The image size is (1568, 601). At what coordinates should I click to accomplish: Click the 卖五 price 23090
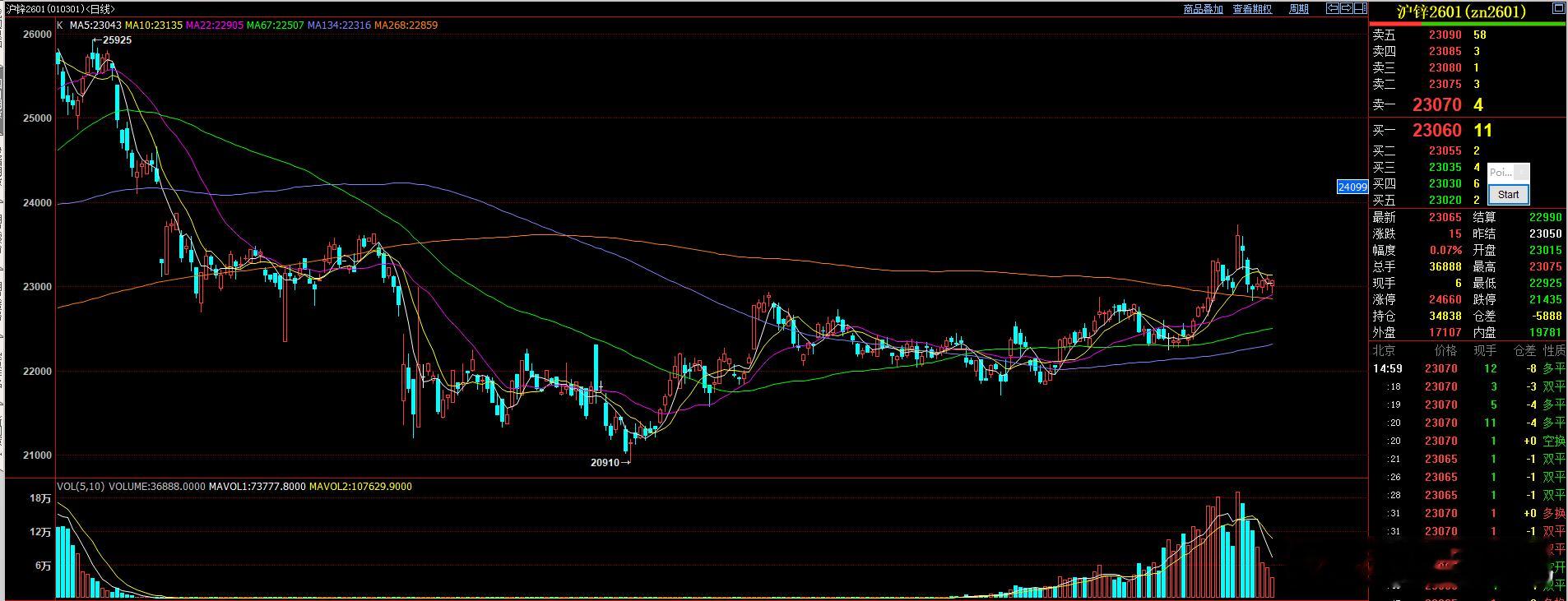(x=1445, y=35)
